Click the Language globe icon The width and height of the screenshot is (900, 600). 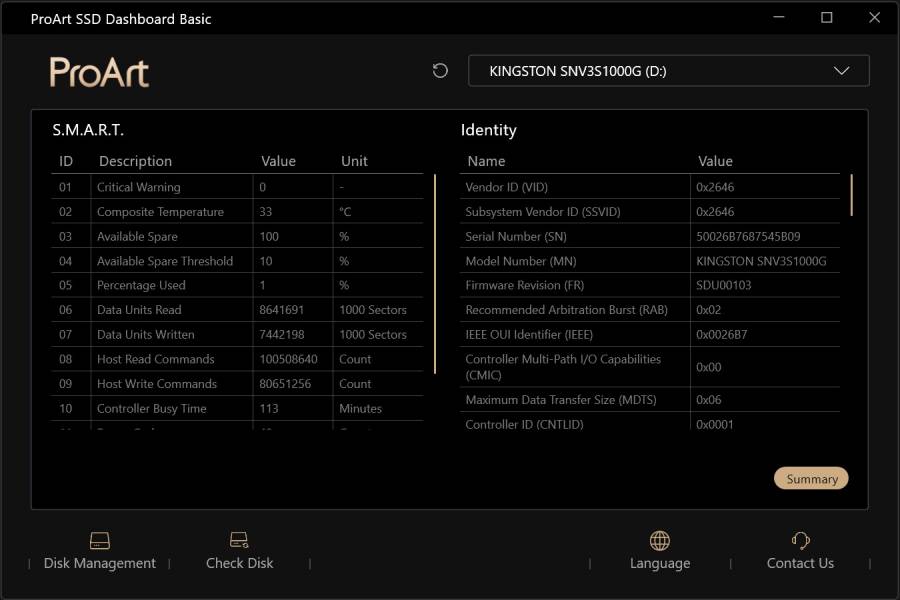point(660,540)
